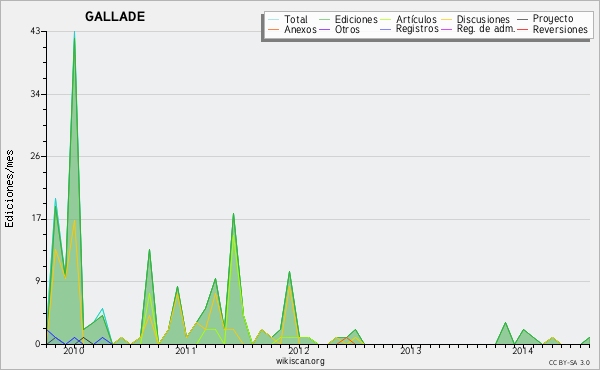Select the Proyecto legend entry
This screenshot has height=370, width=600.
click(x=553, y=19)
